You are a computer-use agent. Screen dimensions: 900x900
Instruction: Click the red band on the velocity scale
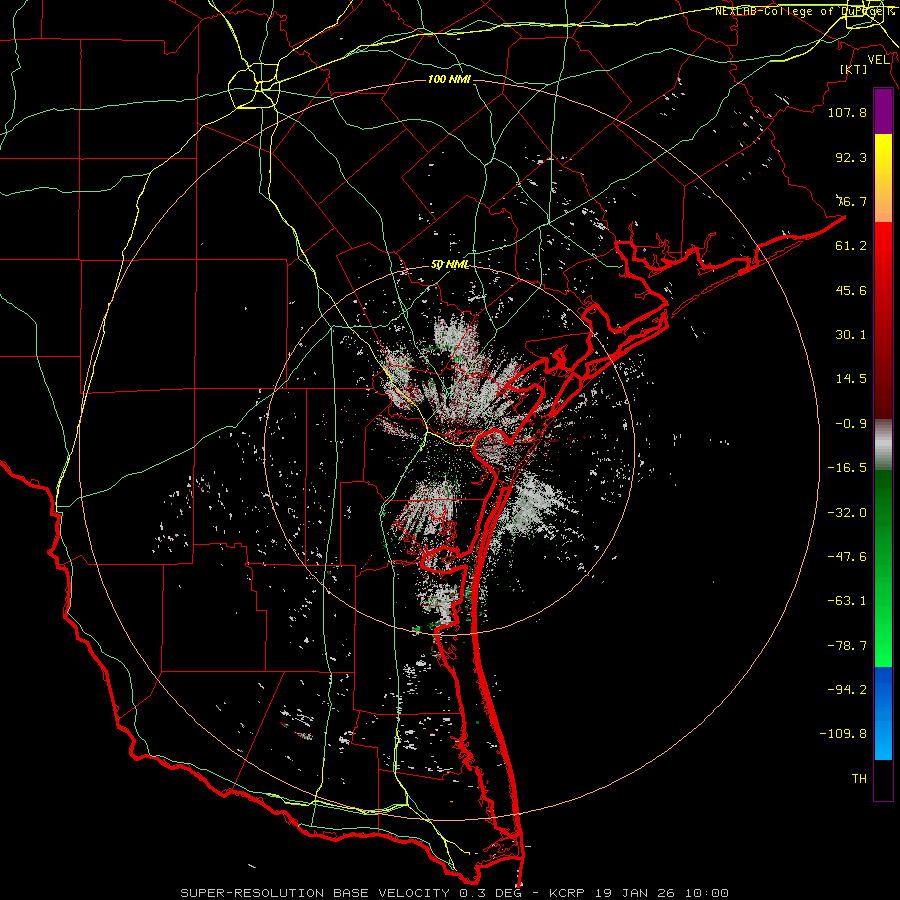[x=883, y=320]
